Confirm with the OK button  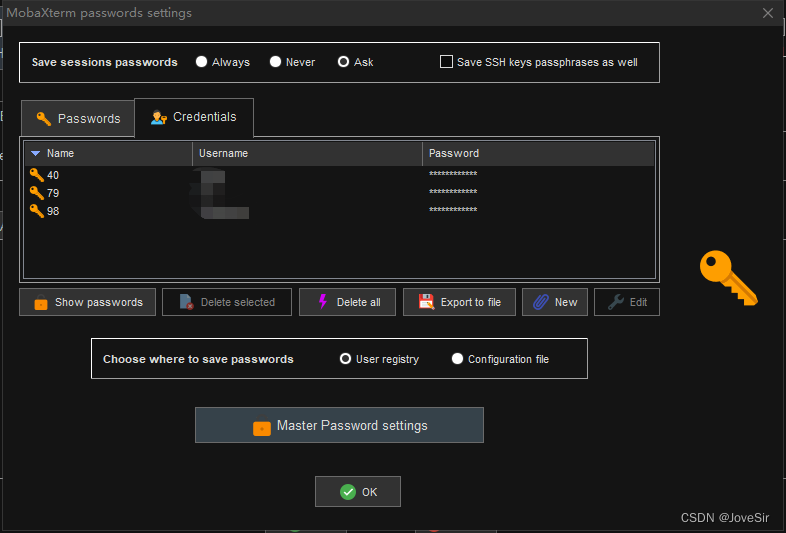tap(358, 491)
